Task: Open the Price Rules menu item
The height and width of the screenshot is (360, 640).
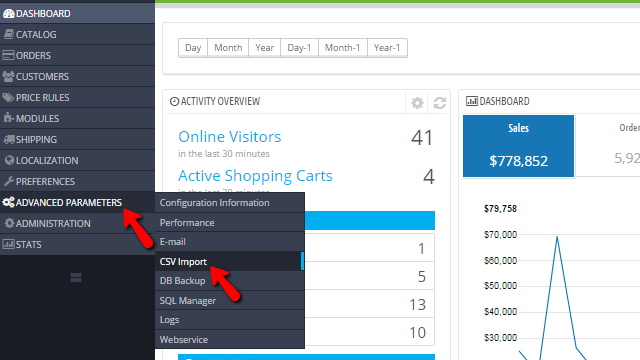Action: (x=78, y=98)
